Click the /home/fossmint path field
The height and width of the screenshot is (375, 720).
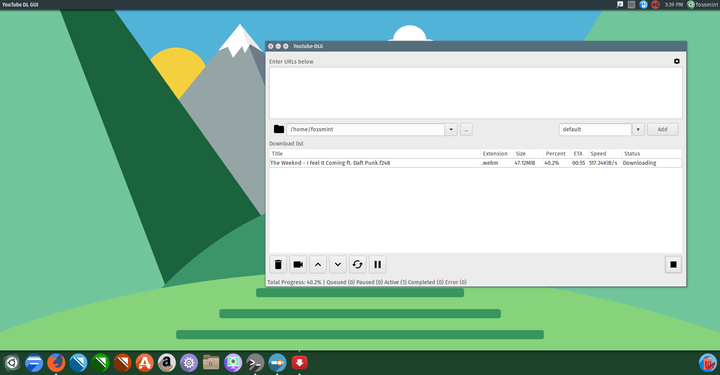[x=366, y=129]
